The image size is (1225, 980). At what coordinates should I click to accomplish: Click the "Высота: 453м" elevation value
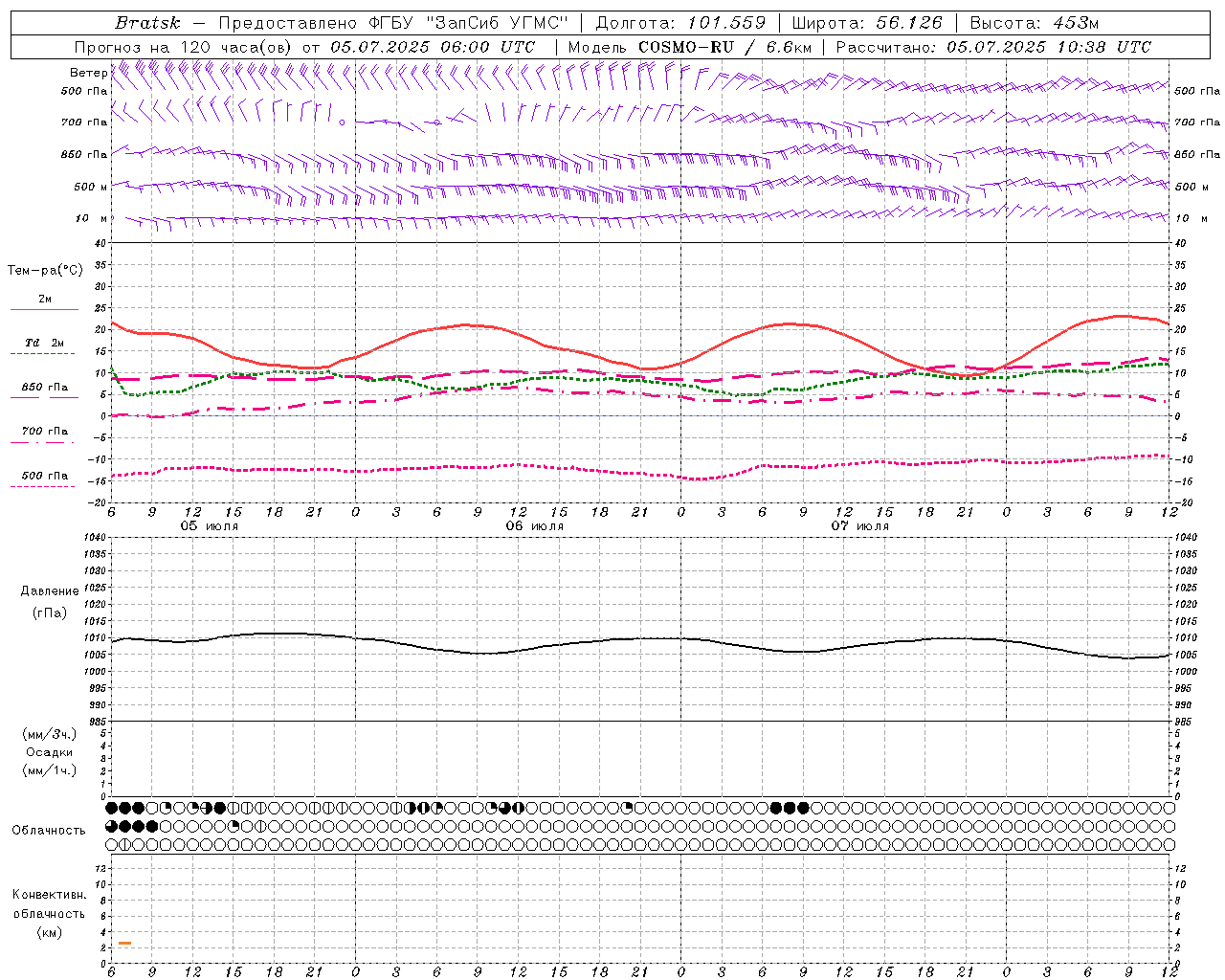click(x=1034, y=23)
